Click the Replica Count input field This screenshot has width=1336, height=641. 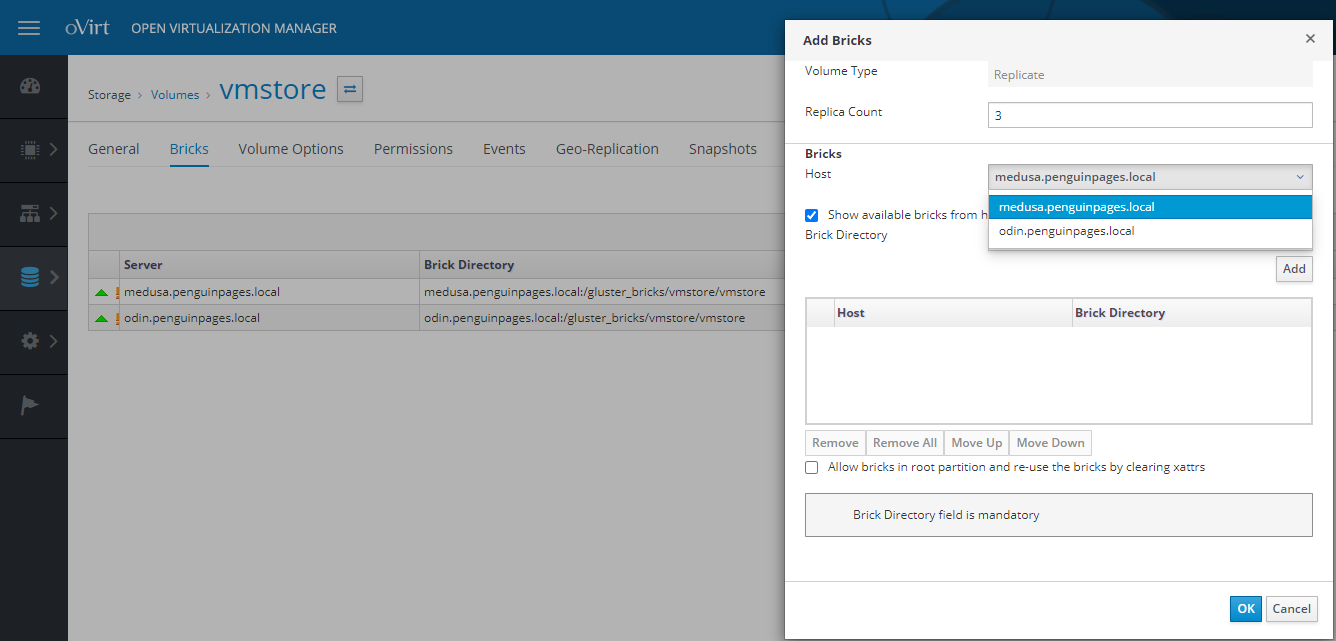point(1149,115)
